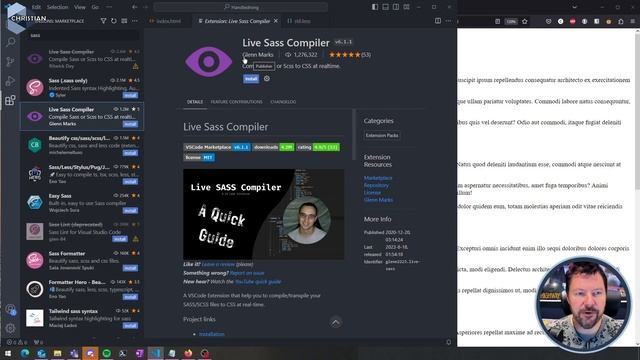Select the Changelog tab
The height and width of the screenshot is (360, 640).
tap(283, 102)
